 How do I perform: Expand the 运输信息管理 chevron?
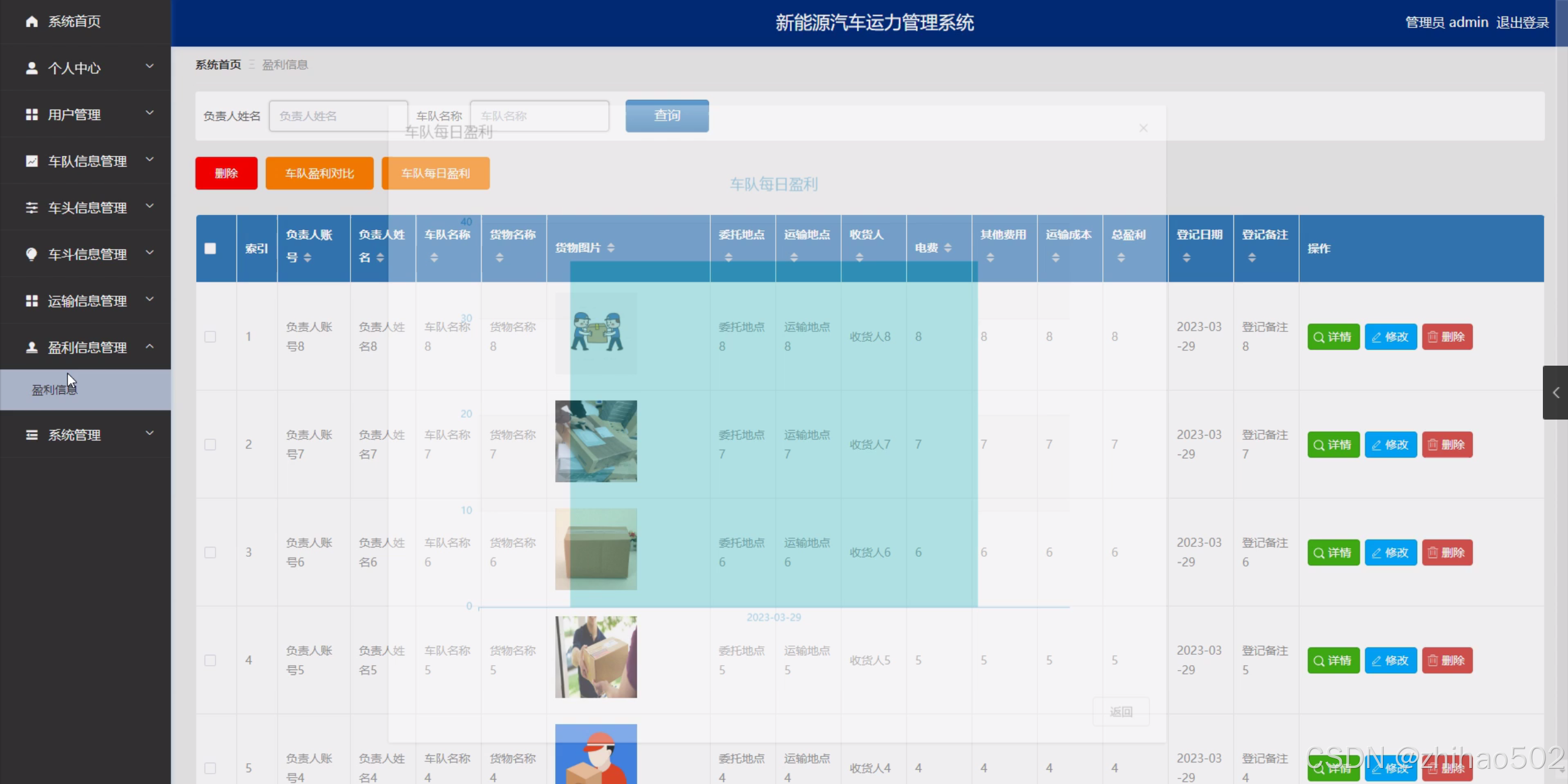[150, 300]
